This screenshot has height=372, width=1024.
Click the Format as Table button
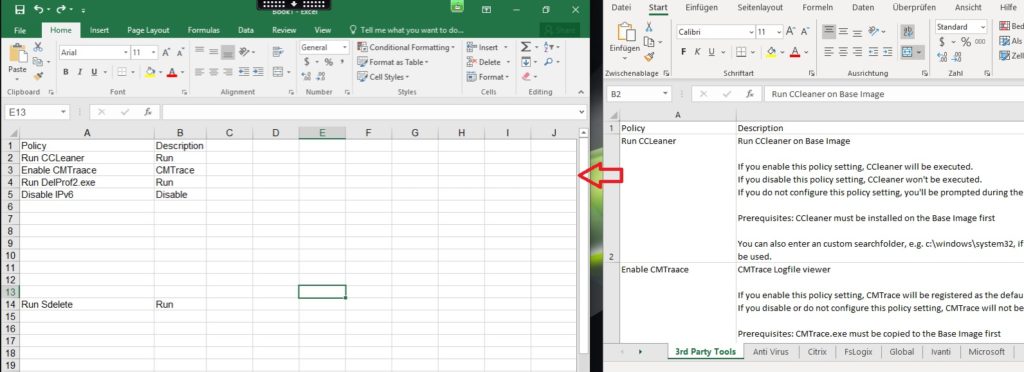click(x=393, y=62)
